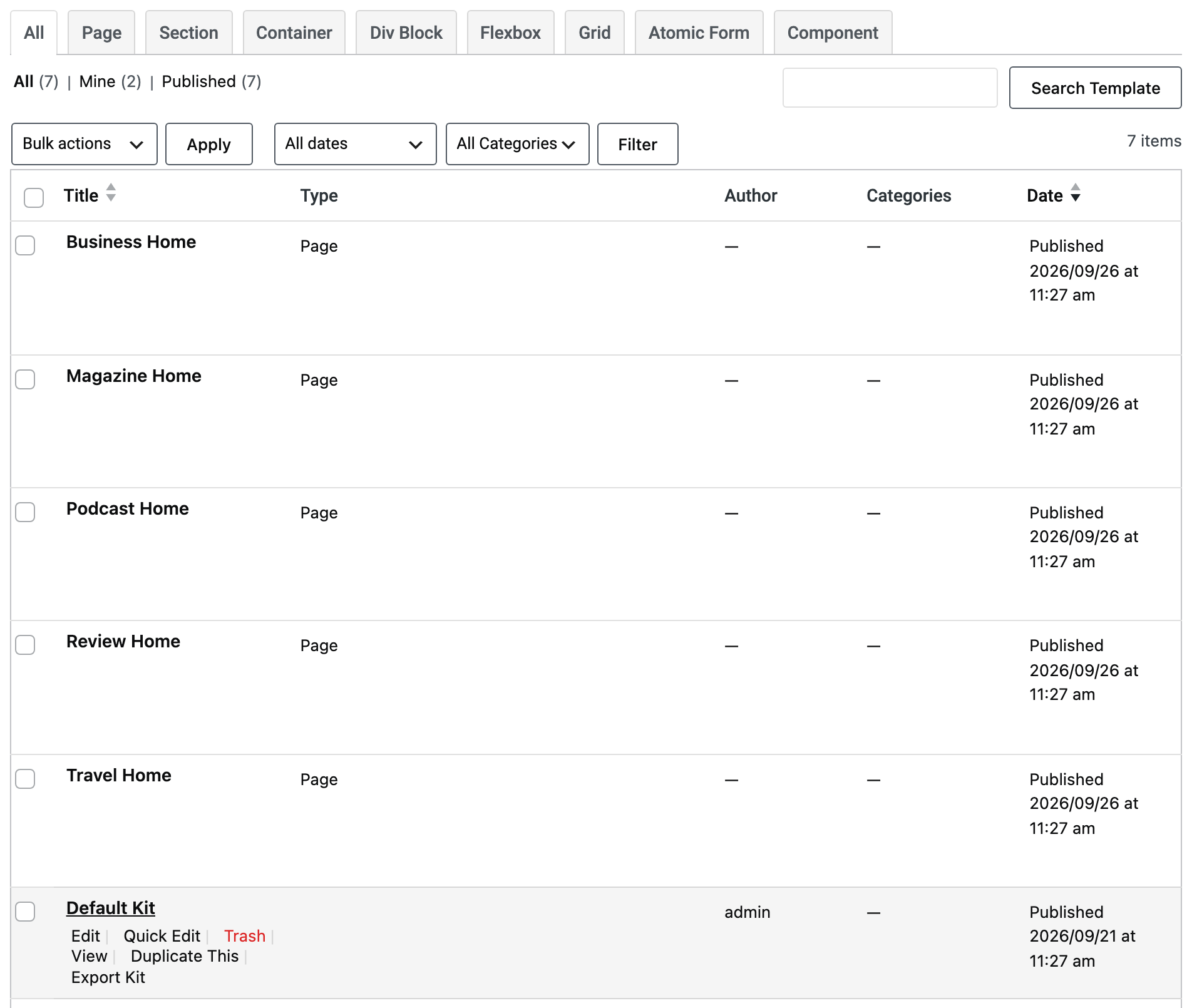Click Export Kit under Default Kit
Image resolution: width=1192 pixels, height=1008 pixels.
[108, 977]
